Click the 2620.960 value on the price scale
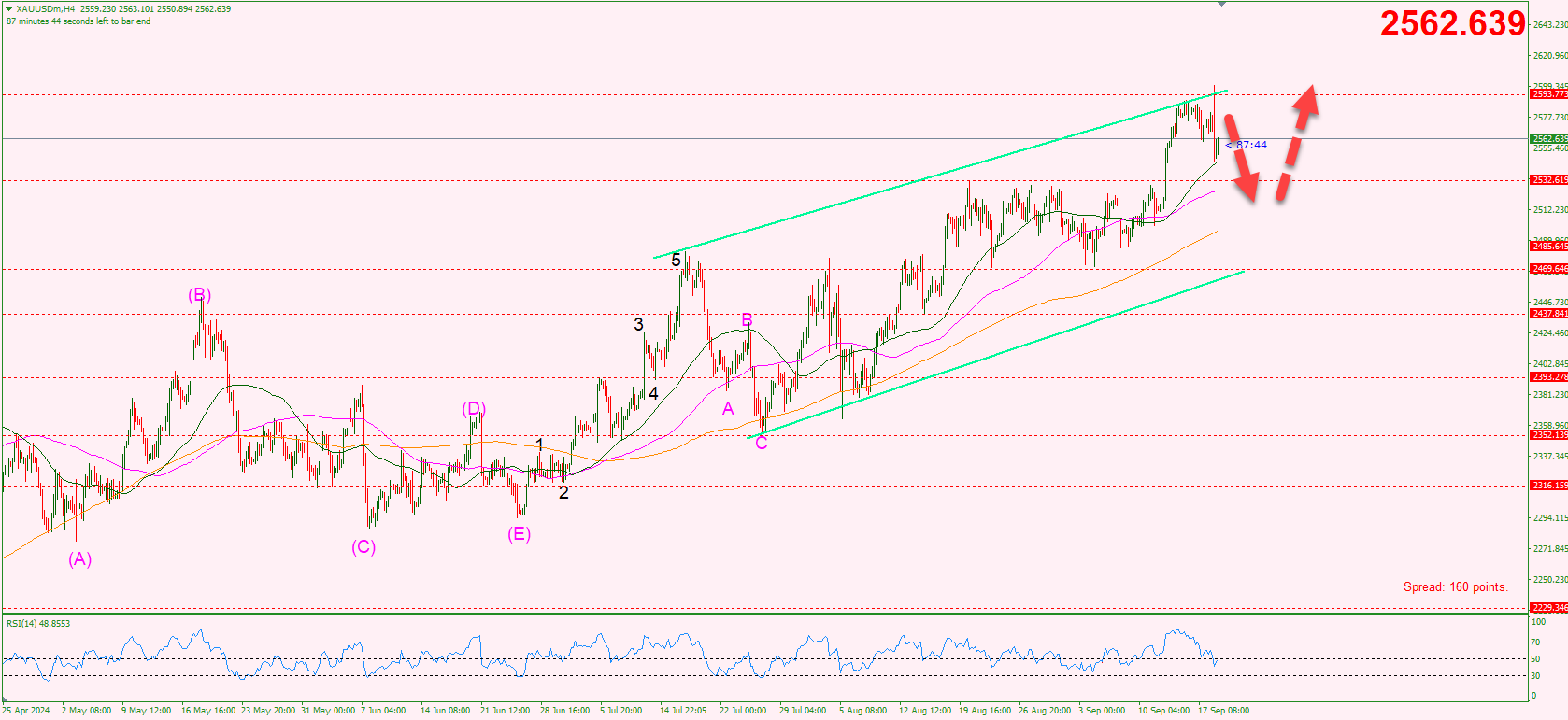This screenshot has width=1568, height=720. (1550, 56)
